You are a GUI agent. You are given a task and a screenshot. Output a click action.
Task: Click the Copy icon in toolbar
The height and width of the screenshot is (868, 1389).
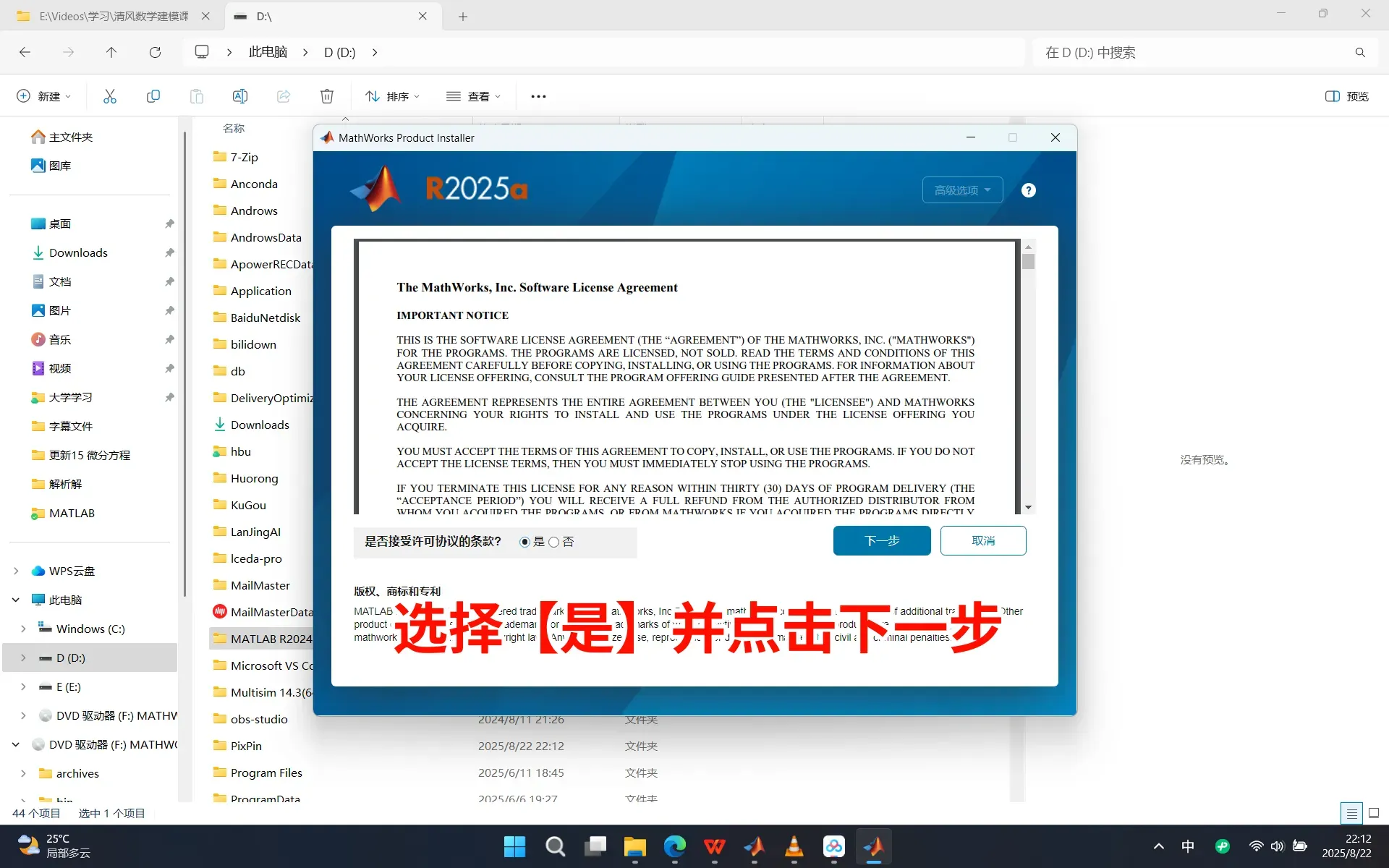click(153, 96)
